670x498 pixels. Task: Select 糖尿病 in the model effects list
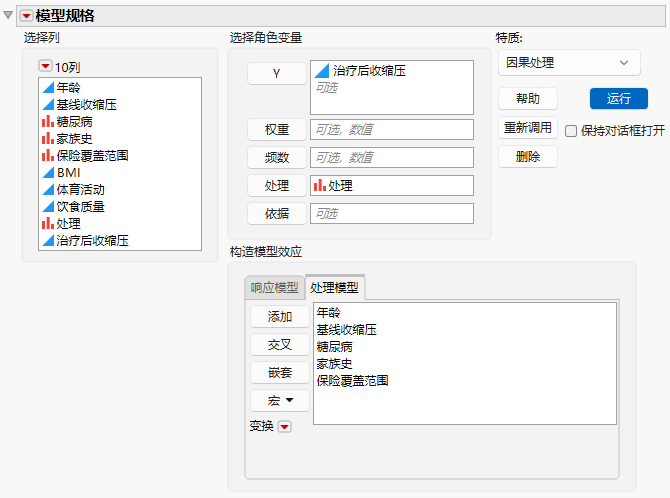(x=335, y=347)
